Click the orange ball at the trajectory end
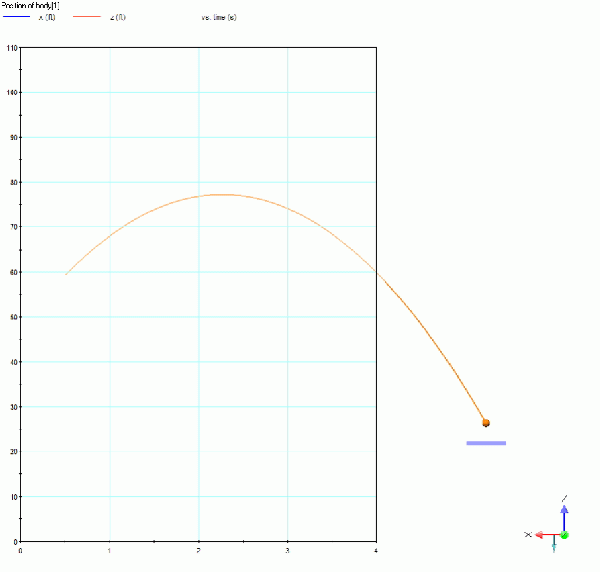 486,423
